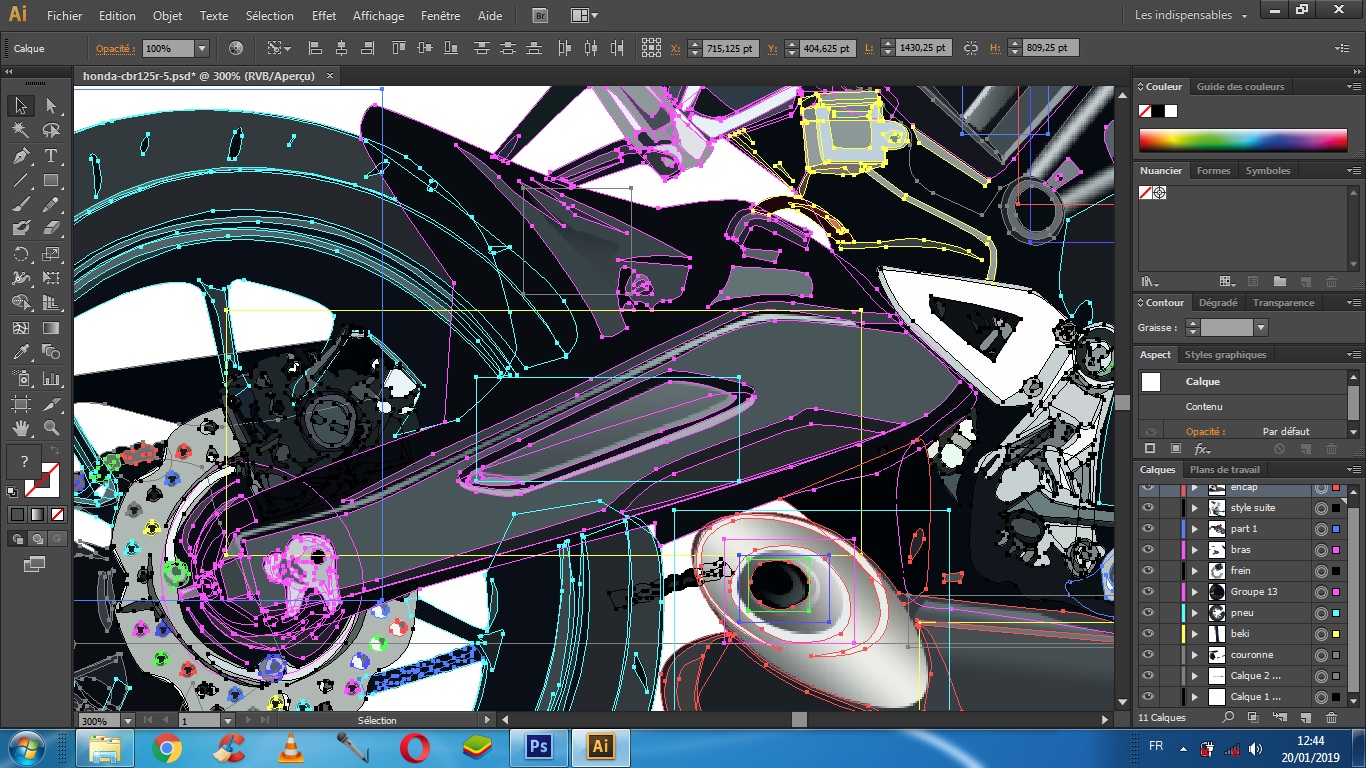Click the X position input field

(x=730, y=48)
